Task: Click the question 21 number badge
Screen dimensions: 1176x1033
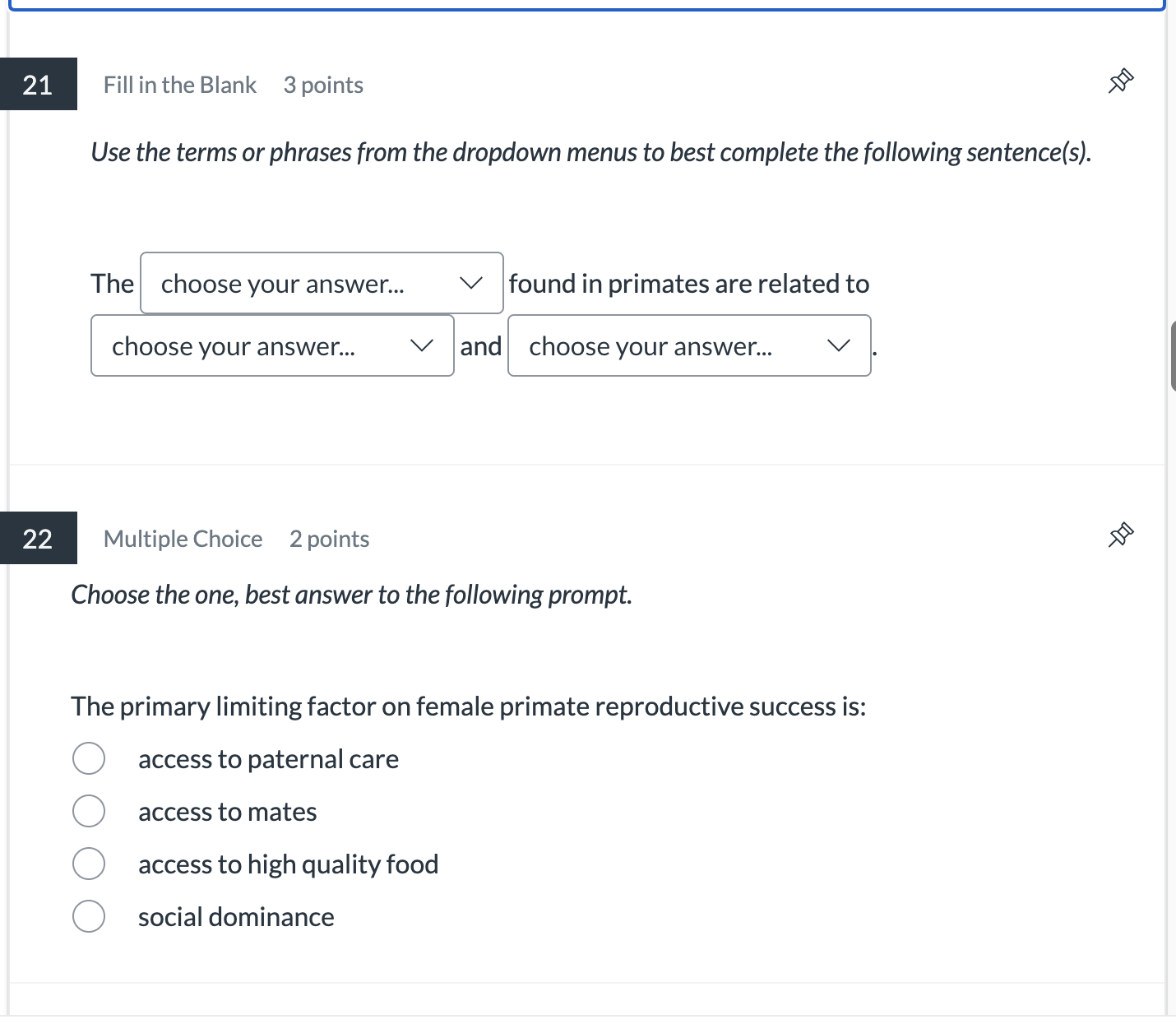Action: 38,84
